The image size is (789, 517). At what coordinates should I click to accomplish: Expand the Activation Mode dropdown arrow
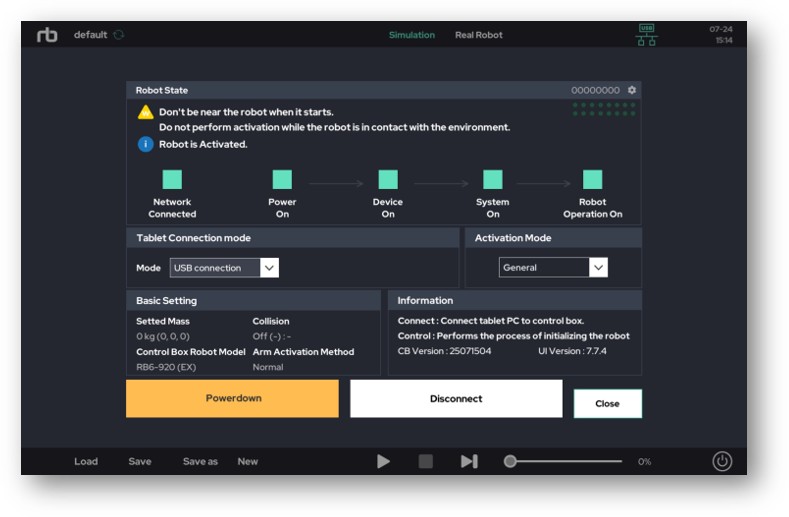tap(598, 267)
